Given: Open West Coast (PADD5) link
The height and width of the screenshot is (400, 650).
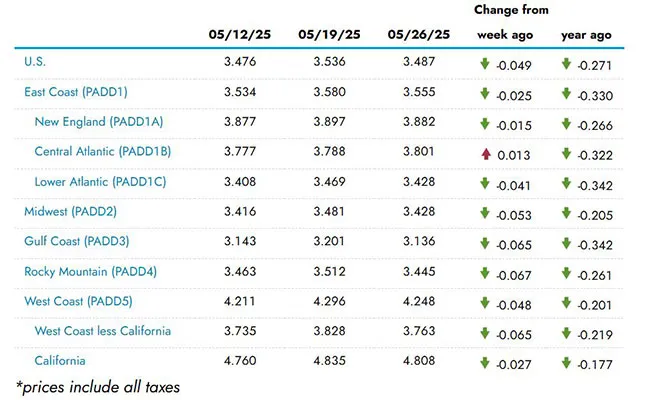Looking at the screenshot, I should 78,301.
